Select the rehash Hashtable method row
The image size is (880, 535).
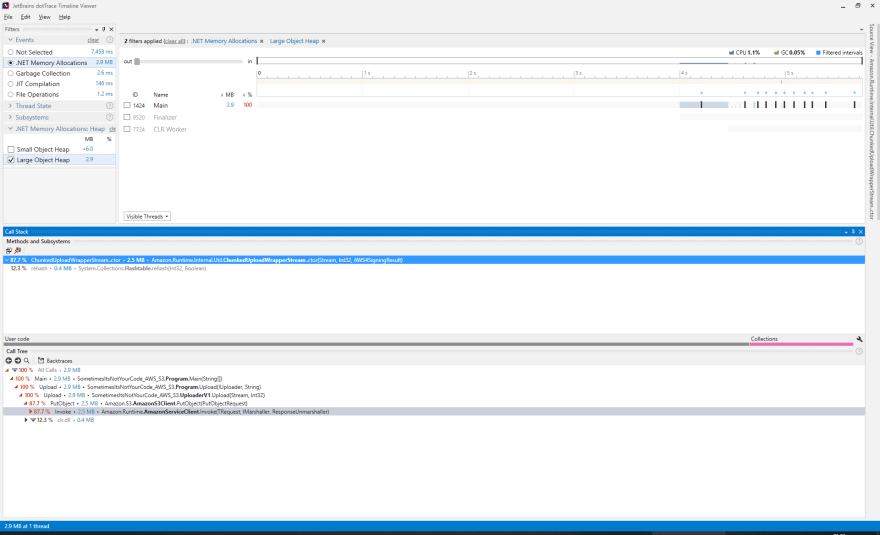click(x=433, y=268)
